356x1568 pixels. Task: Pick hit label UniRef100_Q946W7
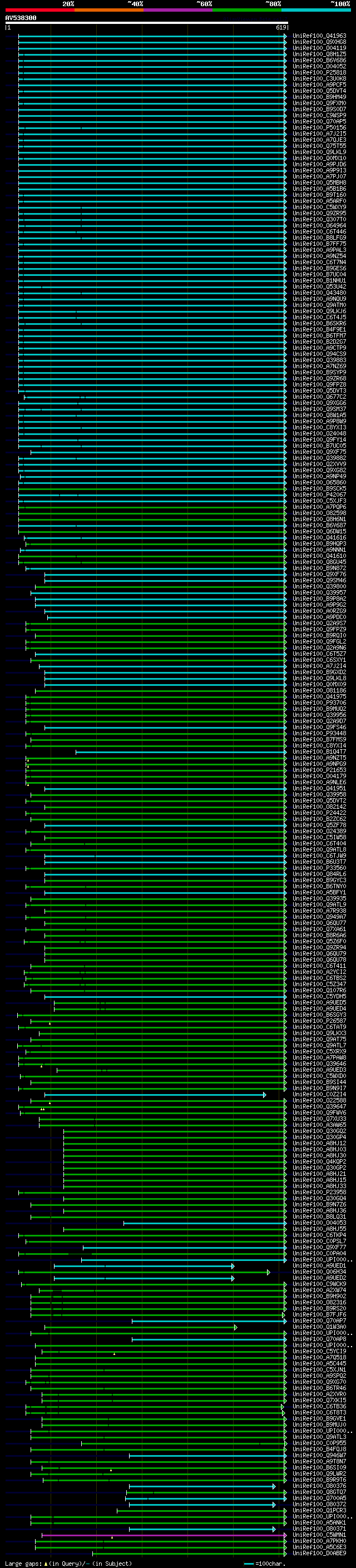(319, 1456)
